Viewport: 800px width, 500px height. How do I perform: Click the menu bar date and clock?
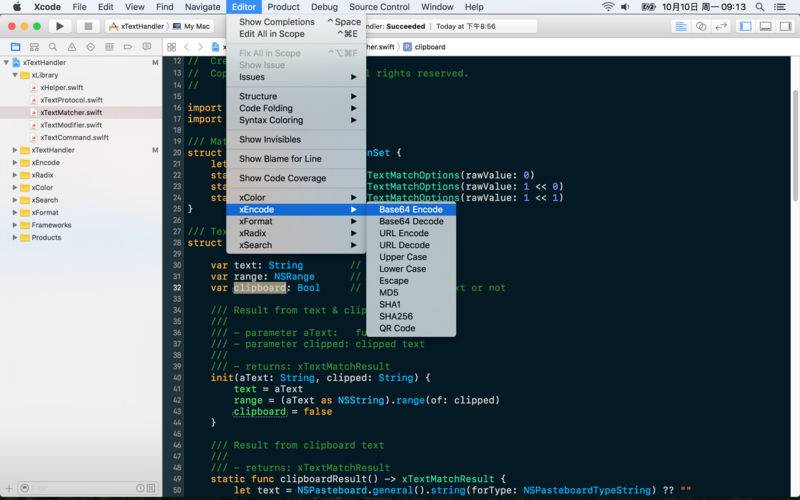tap(704, 7)
